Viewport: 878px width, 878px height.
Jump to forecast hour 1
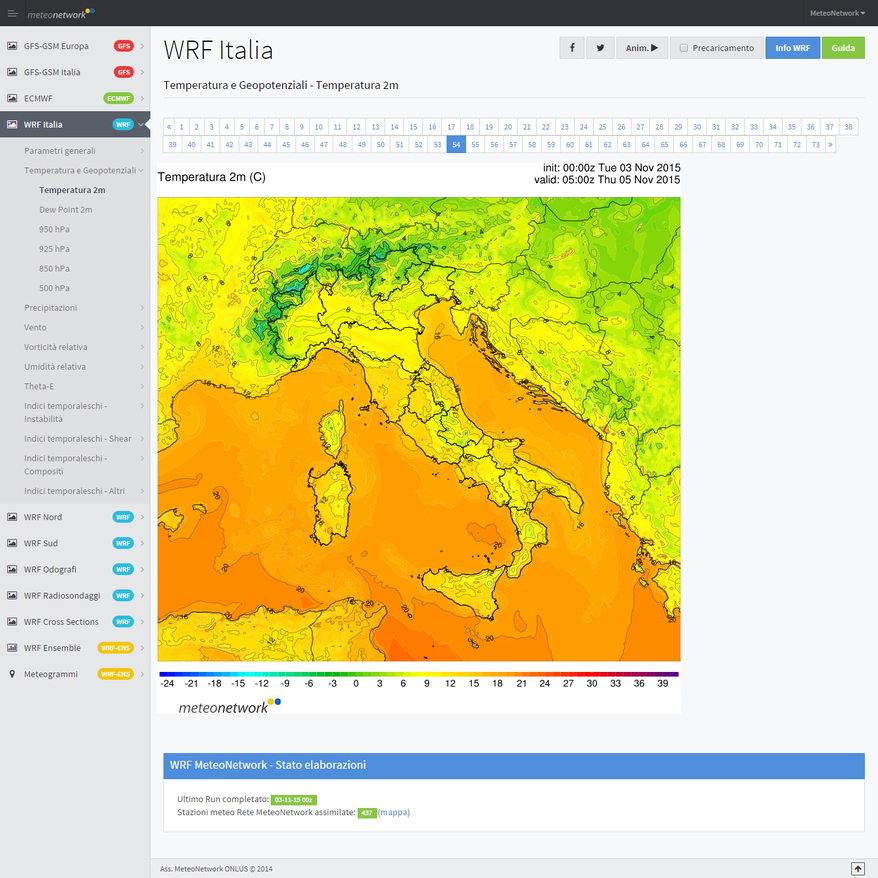point(181,127)
